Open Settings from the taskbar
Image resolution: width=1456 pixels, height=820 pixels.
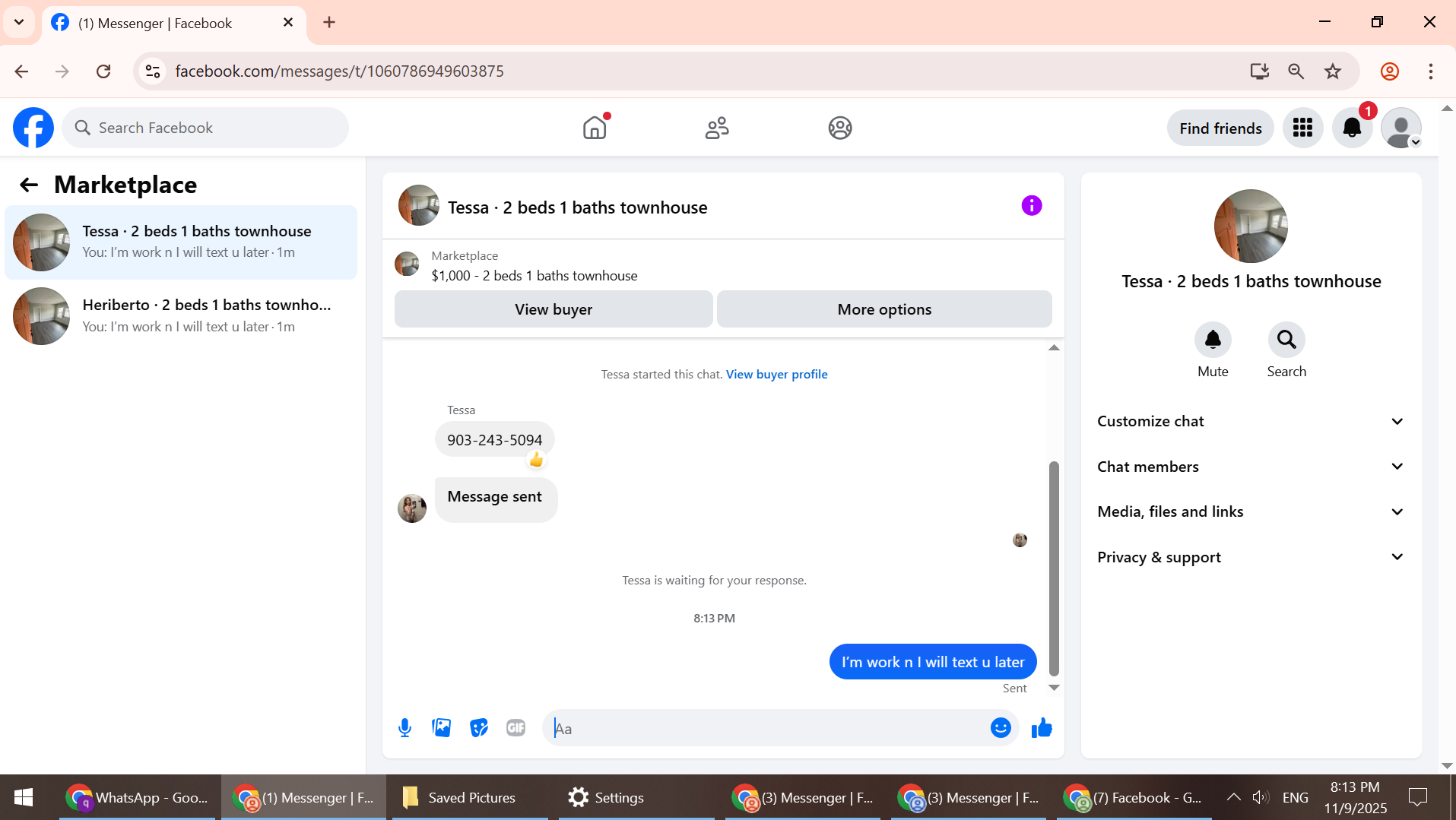point(636,797)
